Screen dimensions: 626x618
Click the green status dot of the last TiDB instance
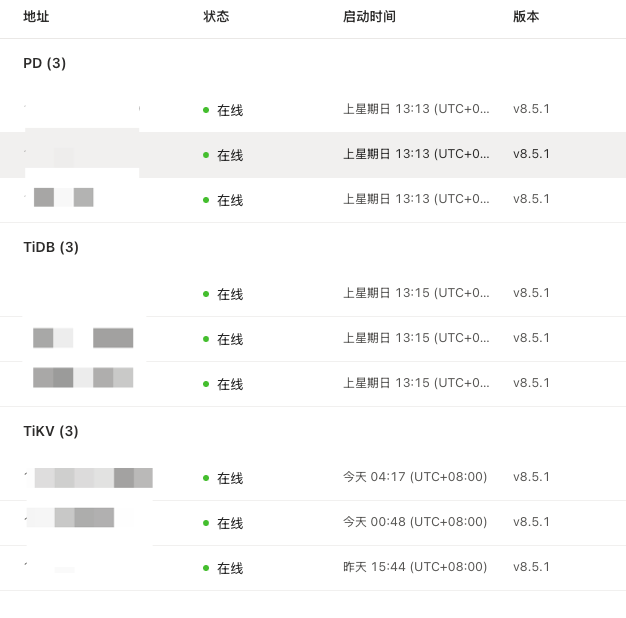[206, 384]
